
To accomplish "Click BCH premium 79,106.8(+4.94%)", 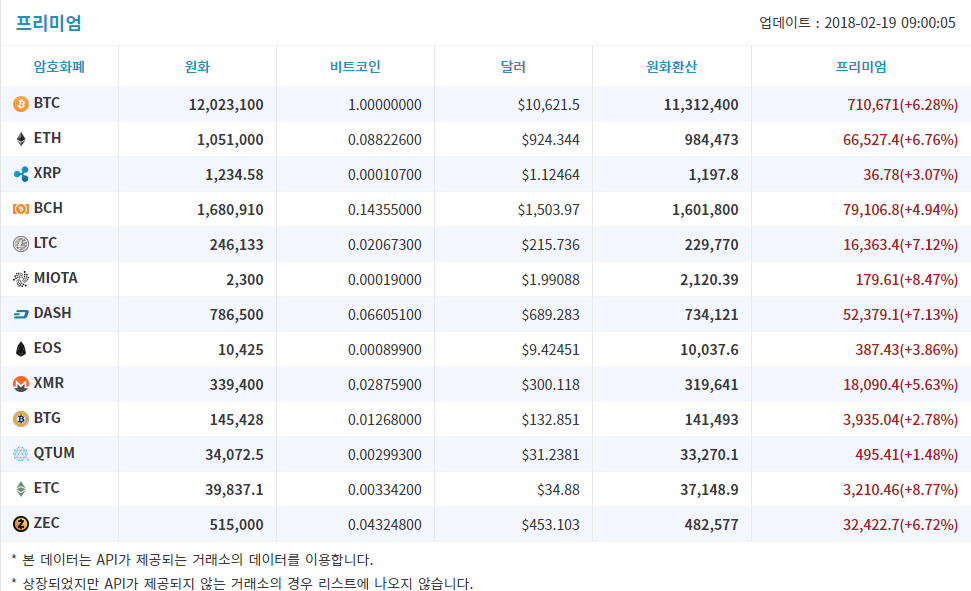I will pos(900,210).
